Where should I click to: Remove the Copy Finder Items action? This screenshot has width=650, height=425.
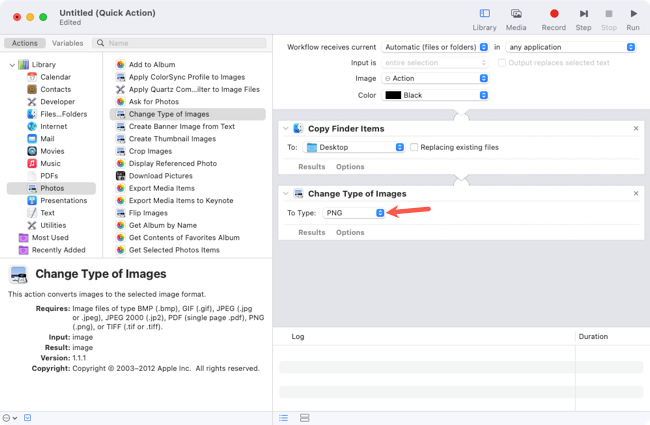tap(636, 129)
